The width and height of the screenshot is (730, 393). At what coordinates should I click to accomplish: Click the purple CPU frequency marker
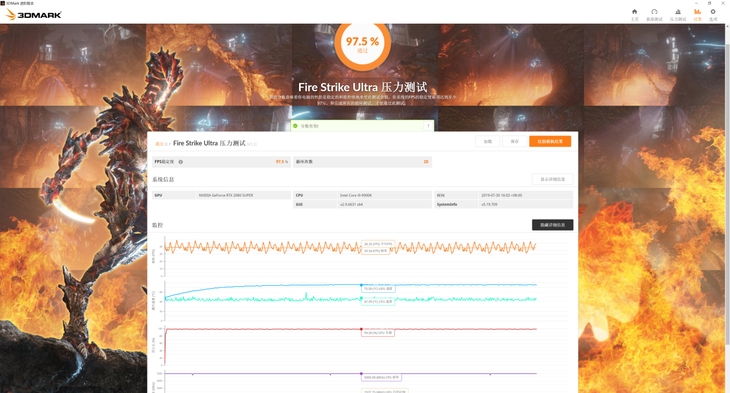[x=361, y=373]
